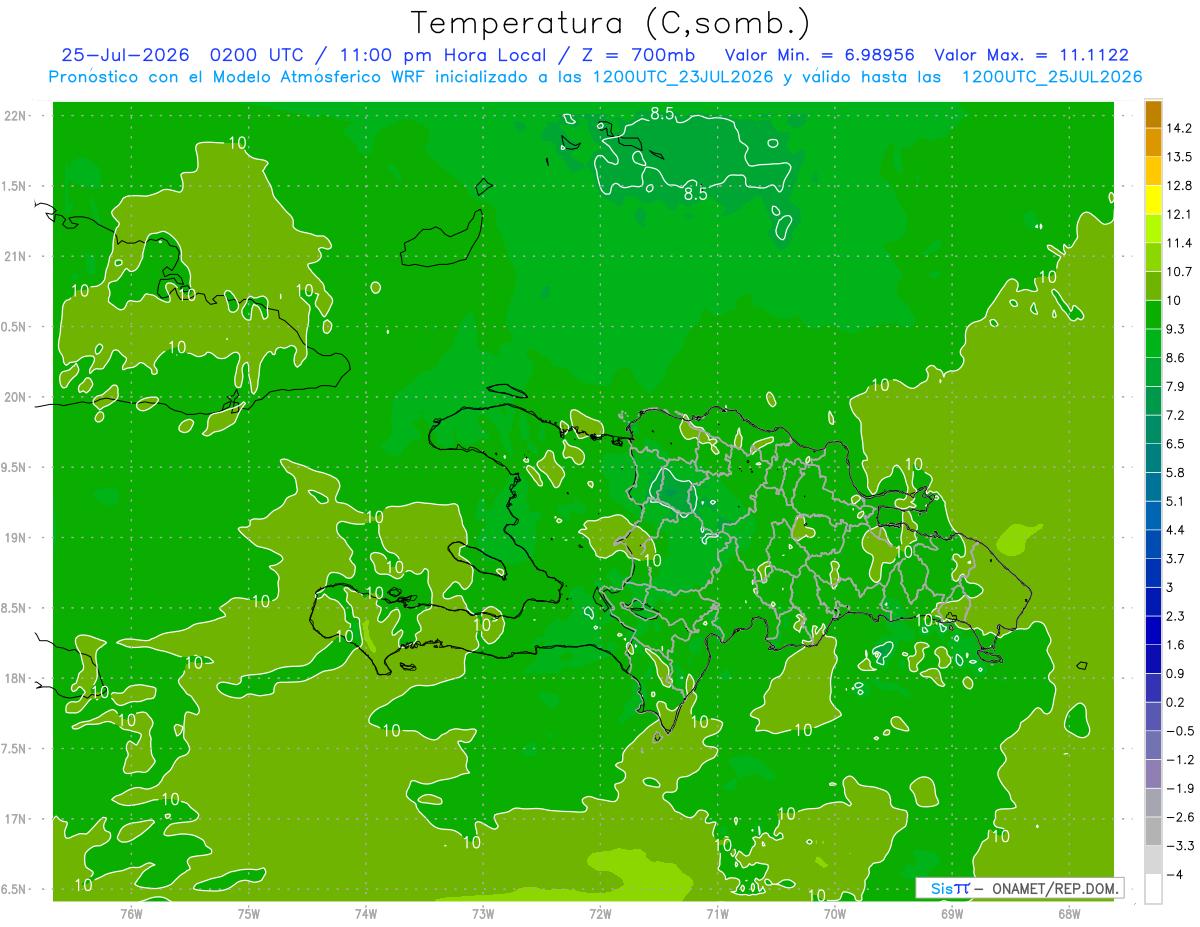This screenshot has width=1200, height=927.
Task: Pick the dark blue swatch between 1.6 and 2.3
Action: coord(1153,630)
